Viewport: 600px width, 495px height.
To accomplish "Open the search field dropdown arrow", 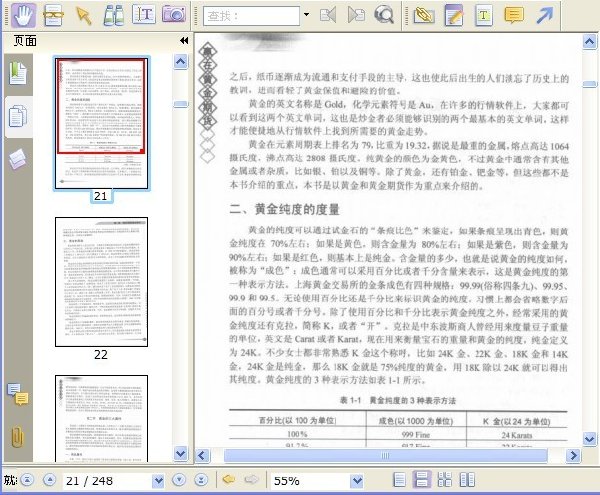I will pyautogui.click(x=306, y=15).
